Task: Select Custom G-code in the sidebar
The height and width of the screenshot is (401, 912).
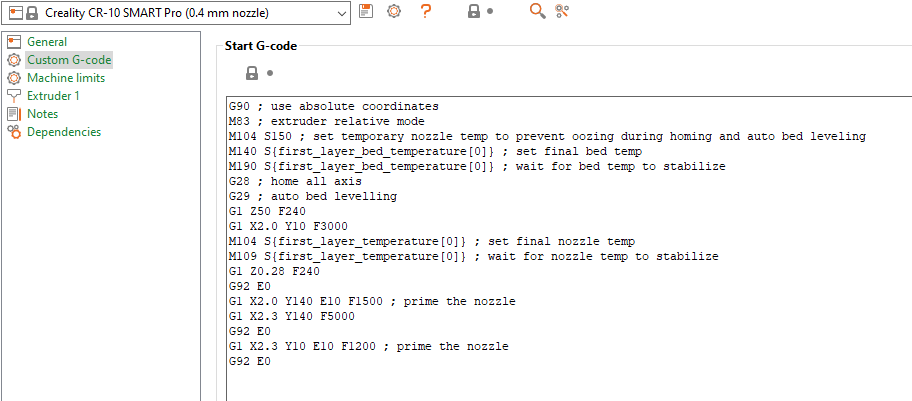Action: [62, 60]
